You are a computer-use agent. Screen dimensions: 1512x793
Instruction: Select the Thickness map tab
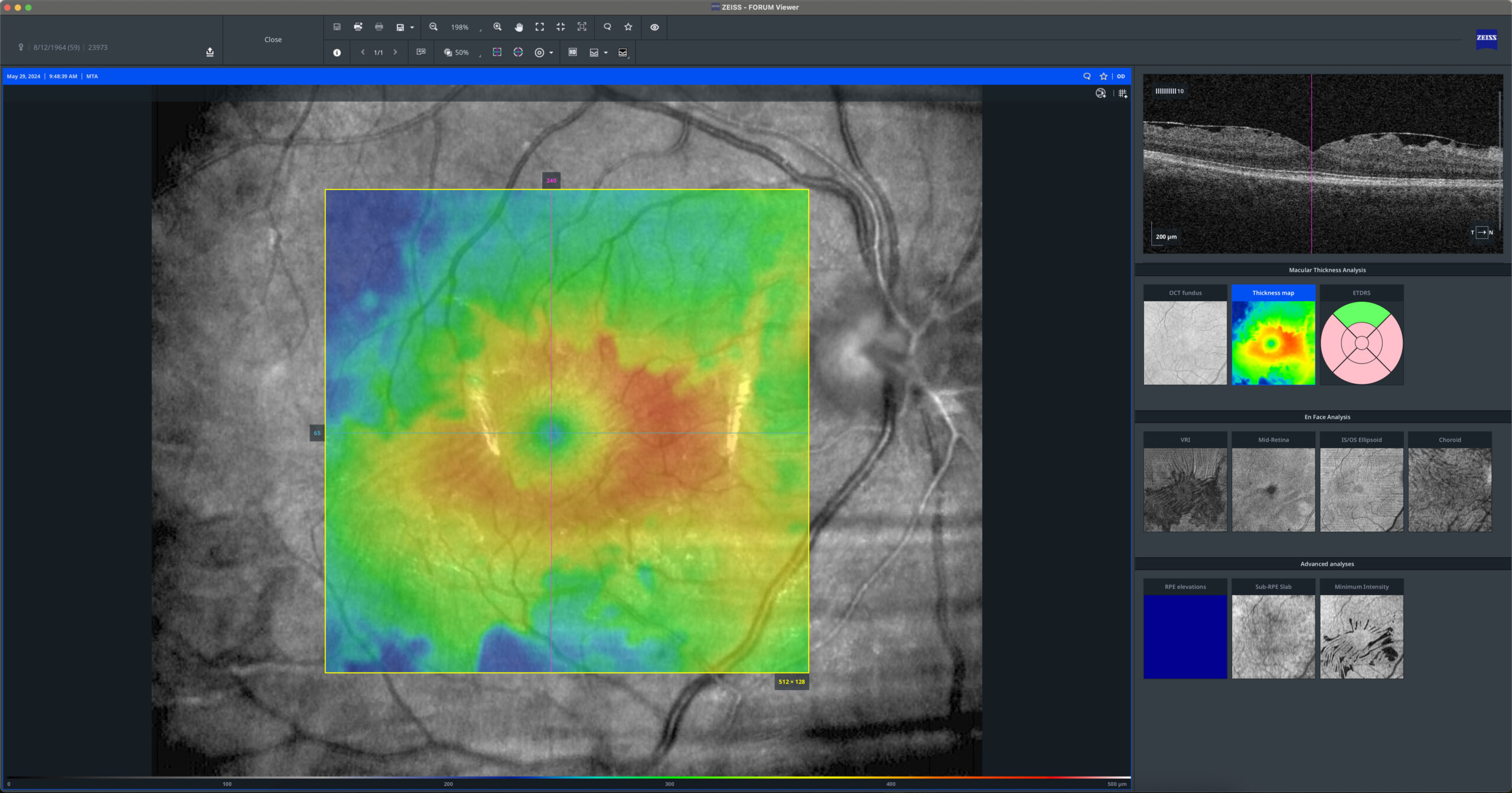(1273, 293)
